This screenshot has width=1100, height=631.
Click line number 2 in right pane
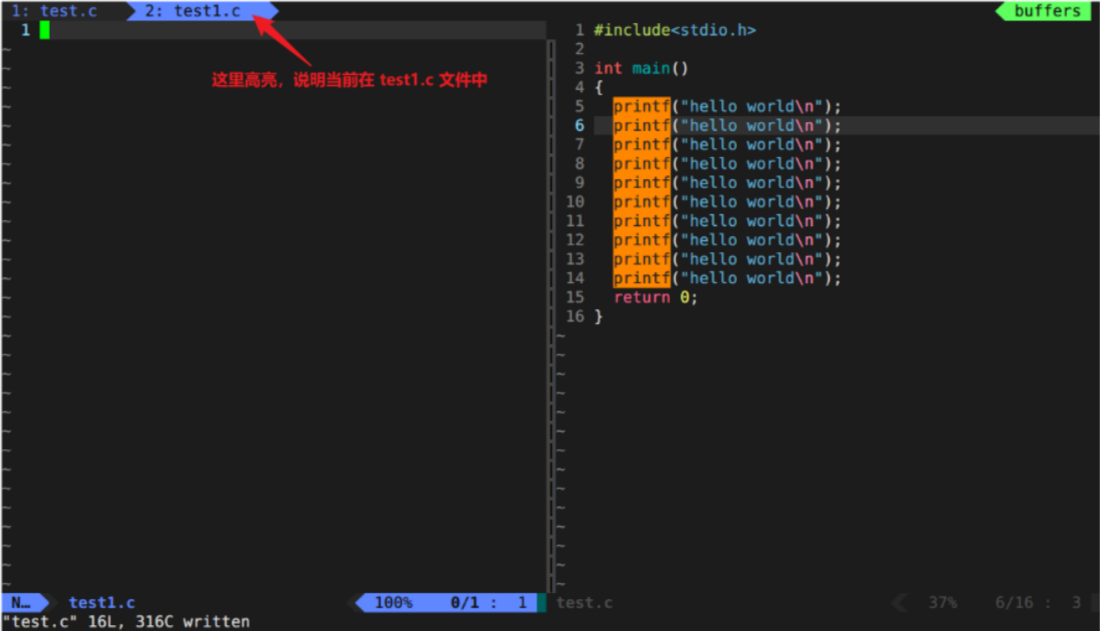pyautogui.click(x=579, y=48)
